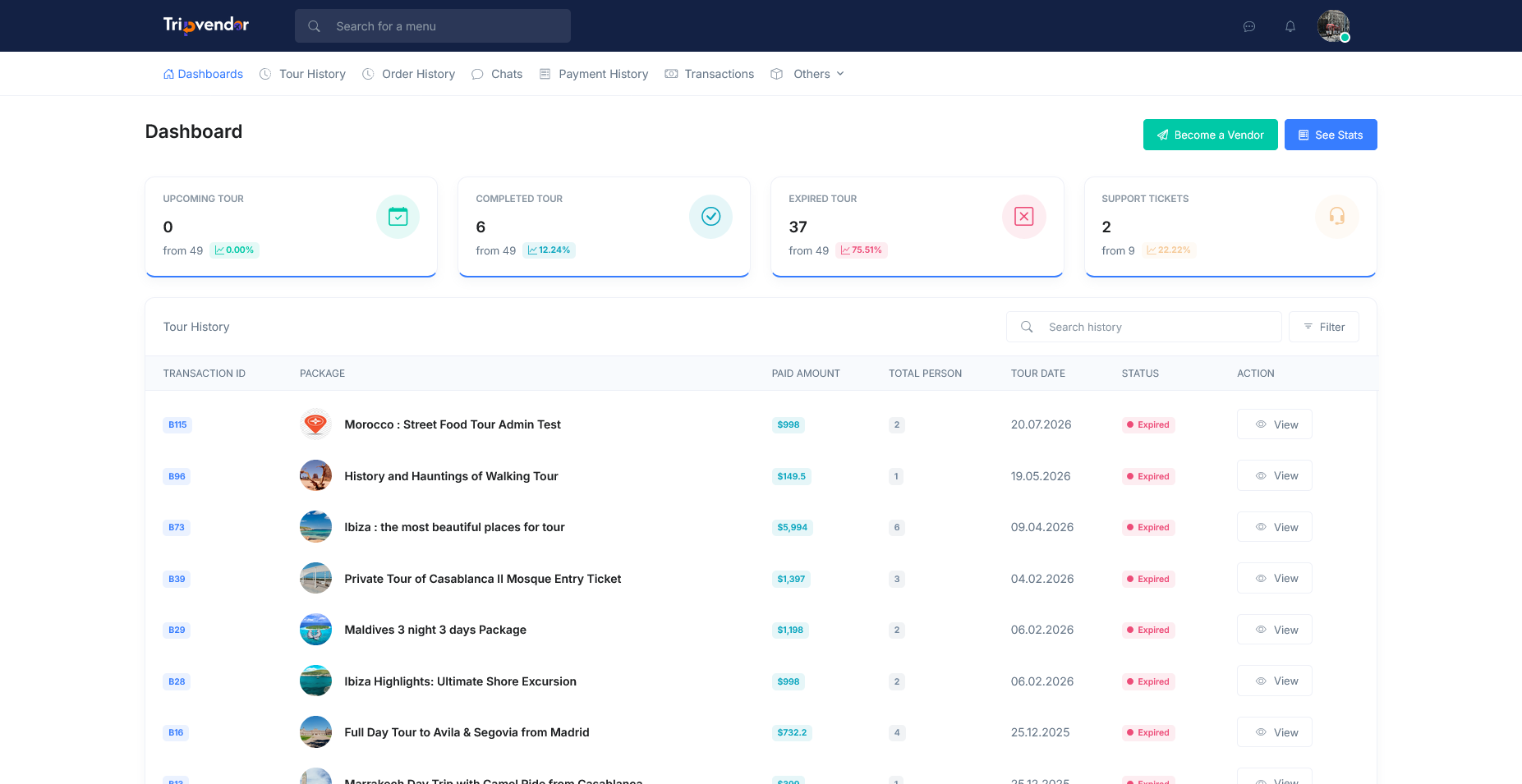Click tour date 09.04.2026
The image size is (1522, 784).
1042,527
